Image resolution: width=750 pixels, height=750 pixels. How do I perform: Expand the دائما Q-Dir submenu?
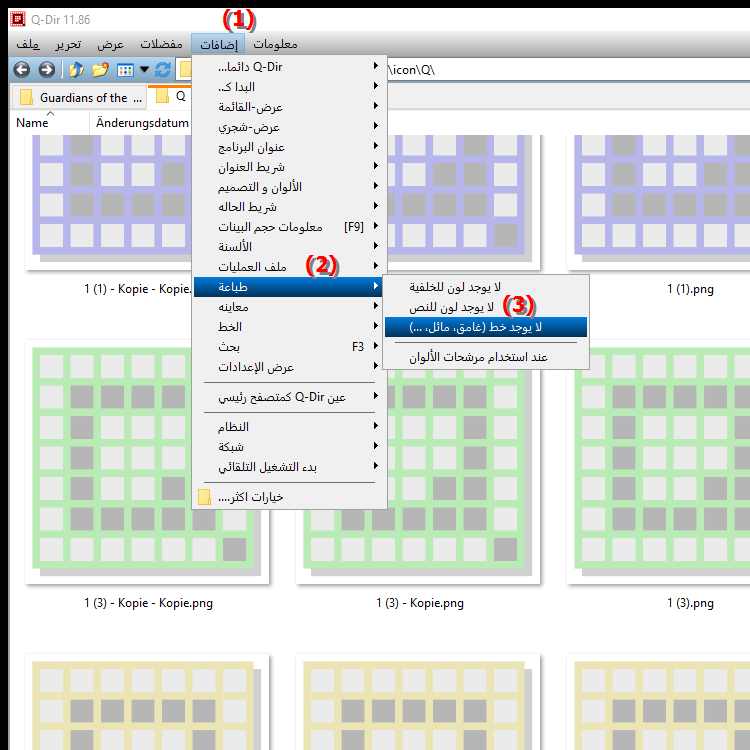[x=287, y=67]
